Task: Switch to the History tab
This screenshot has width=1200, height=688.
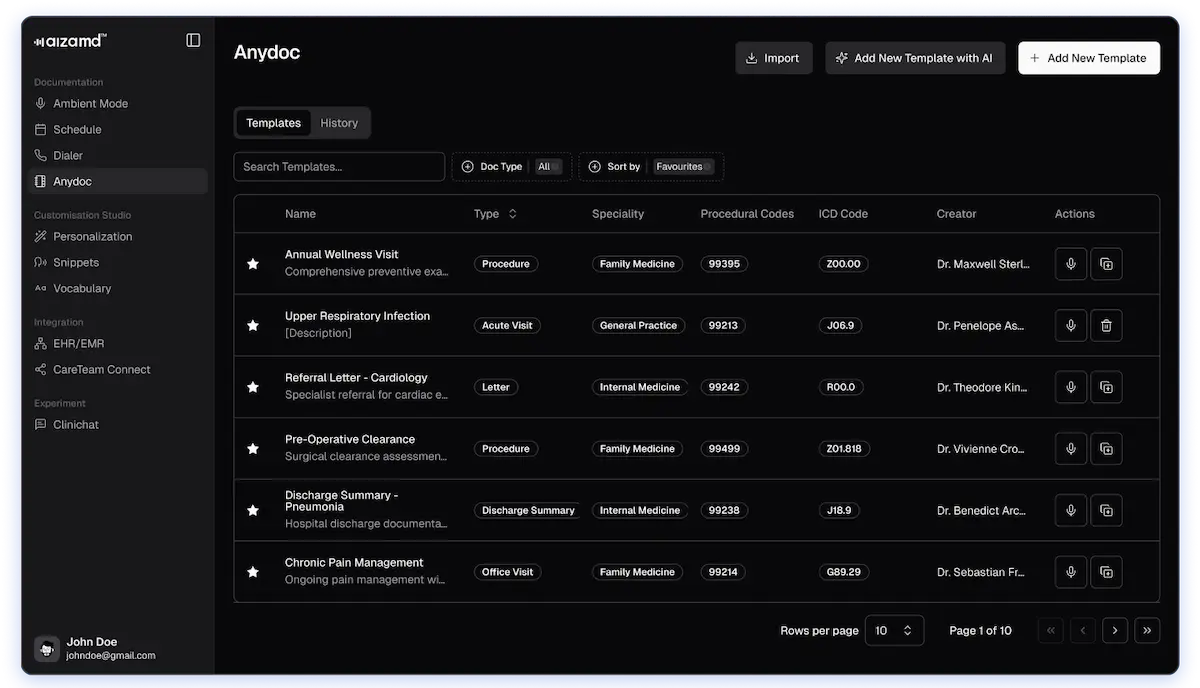Action: coord(339,123)
